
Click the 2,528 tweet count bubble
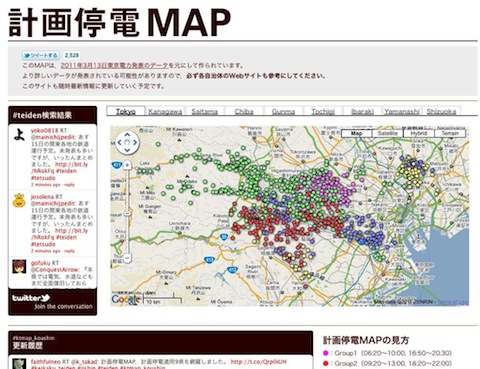point(72,55)
